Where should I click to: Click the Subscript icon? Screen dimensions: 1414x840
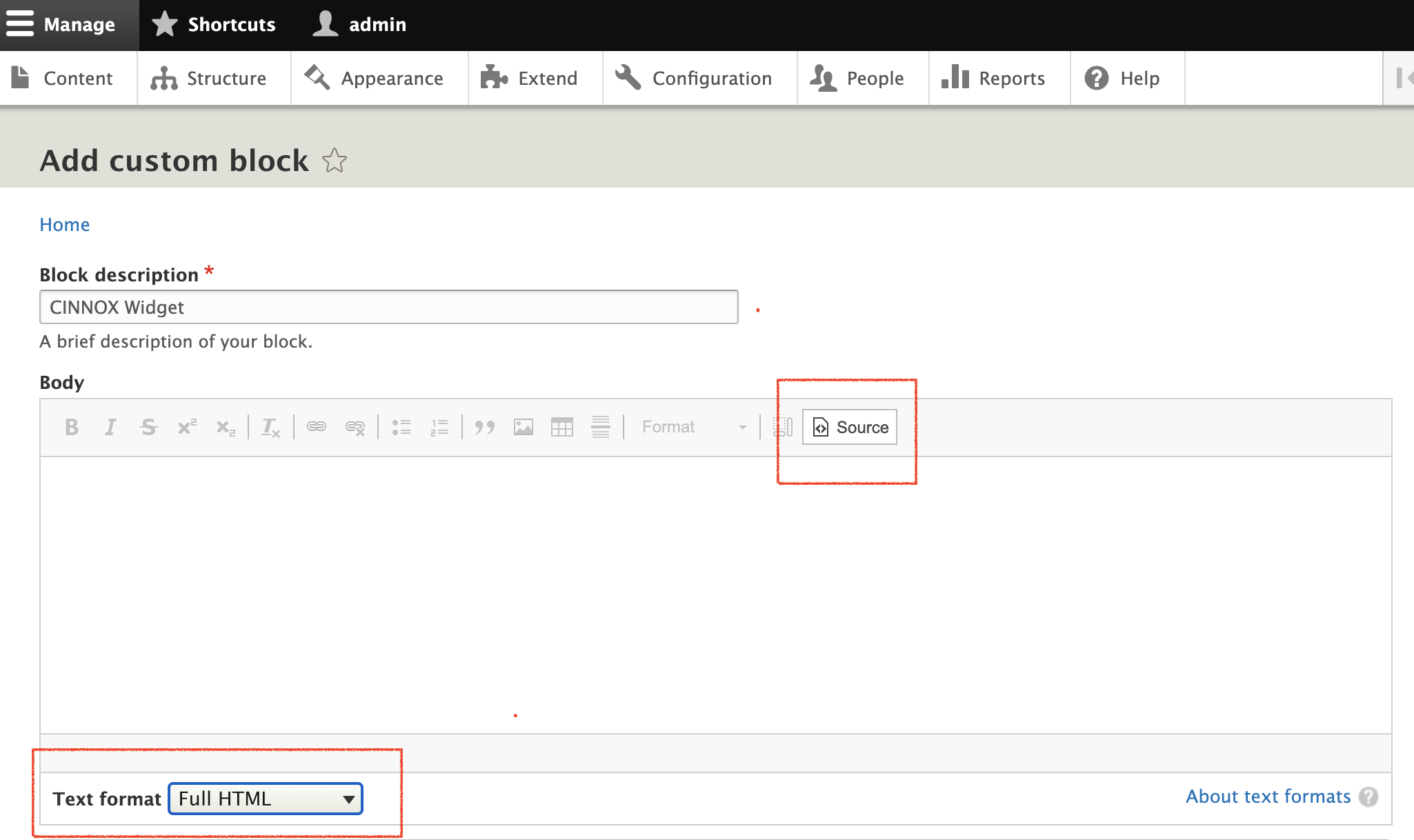(226, 428)
